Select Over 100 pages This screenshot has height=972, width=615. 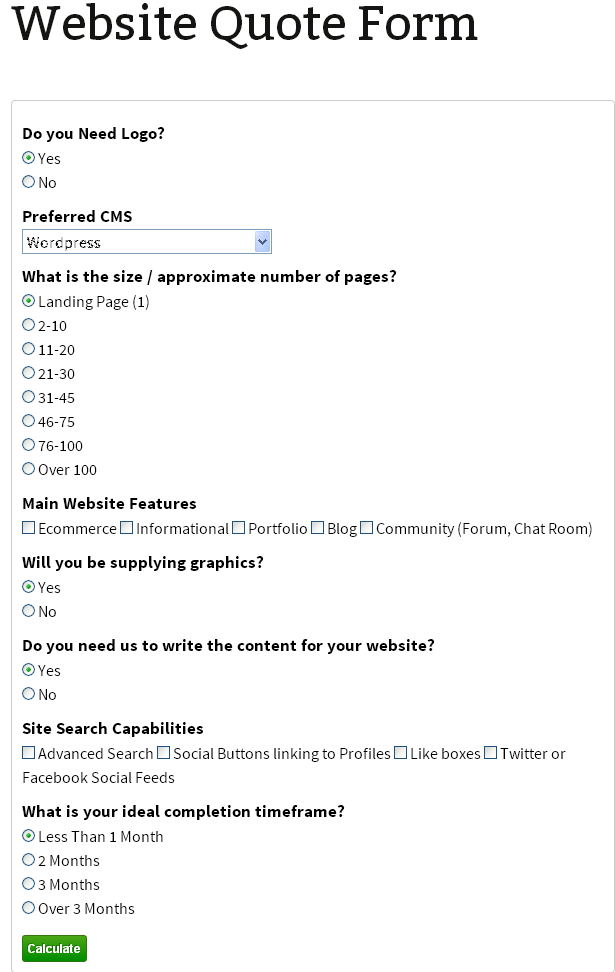tap(28, 469)
